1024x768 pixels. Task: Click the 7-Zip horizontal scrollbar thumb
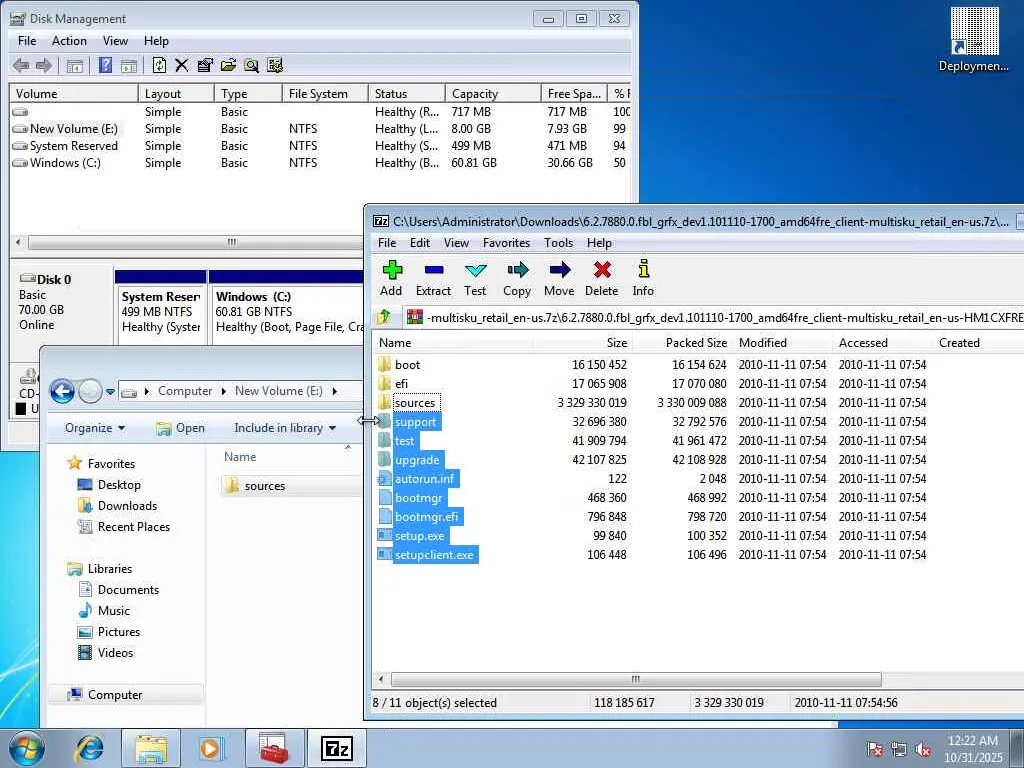pyautogui.click(x=636, y=679)
